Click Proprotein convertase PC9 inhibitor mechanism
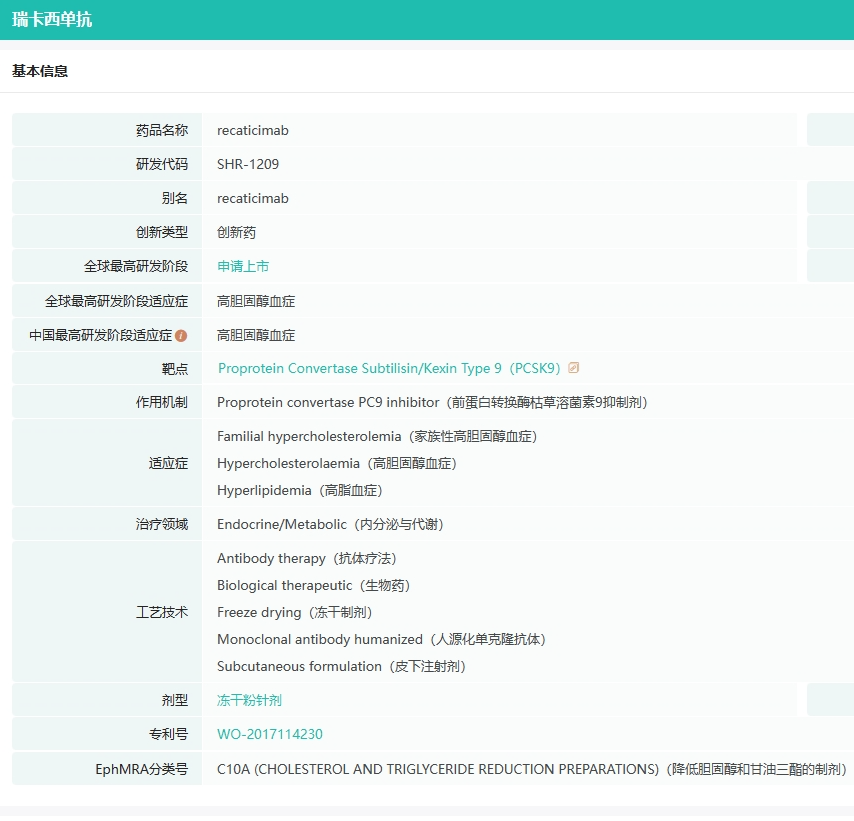 pyautogui.click(x=432, y=402)
